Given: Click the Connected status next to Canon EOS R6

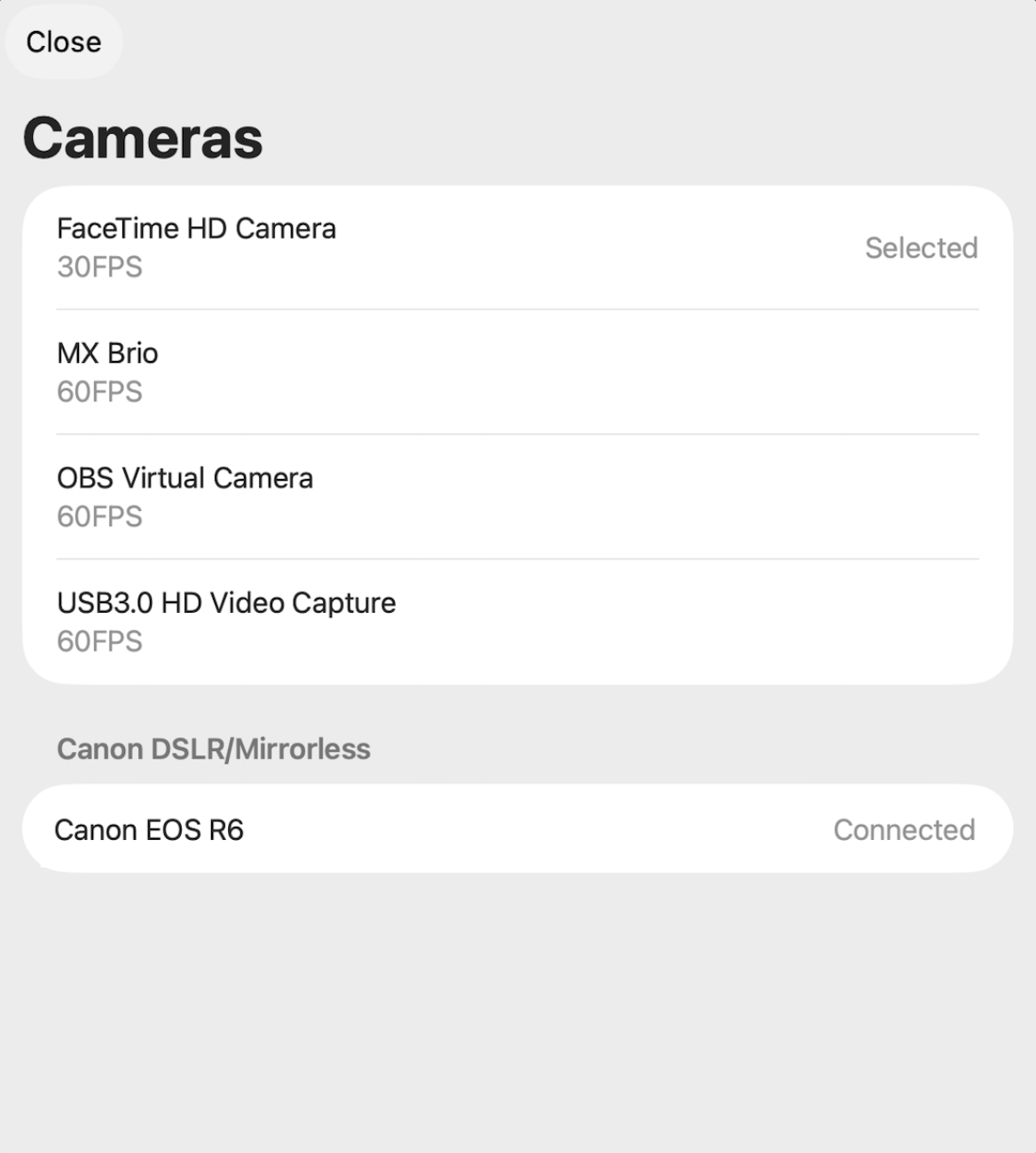Looking at the screenshot, I should tap(904, 830).
